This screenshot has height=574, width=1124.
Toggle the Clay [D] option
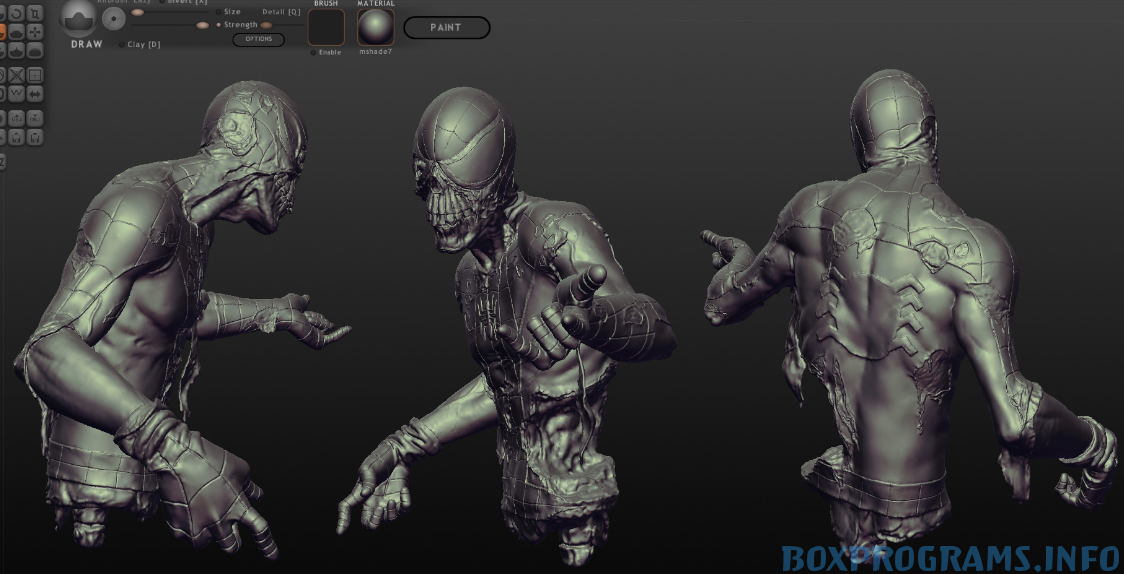coord(140,44)
